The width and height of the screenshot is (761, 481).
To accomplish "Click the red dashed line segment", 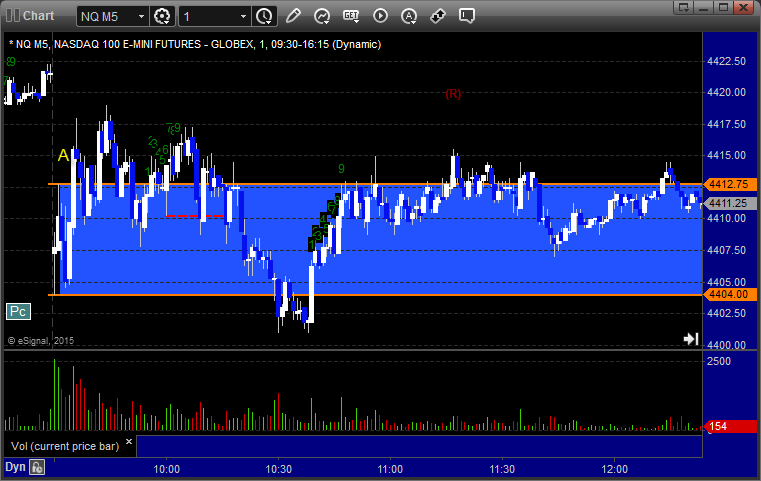I will pyautogui.click(x=194, y=216).
